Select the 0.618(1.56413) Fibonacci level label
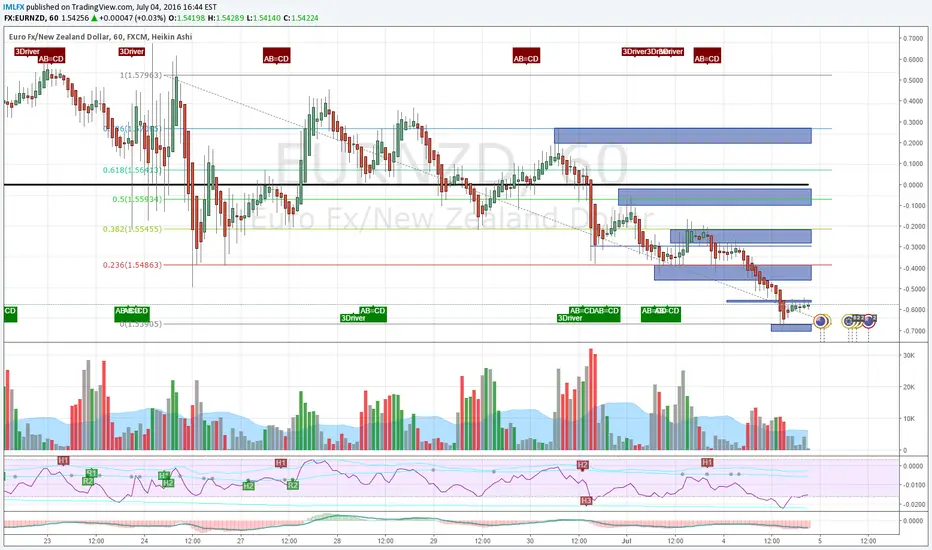Image resolution: width=932 pixels, height=550 pixels. 132,170
